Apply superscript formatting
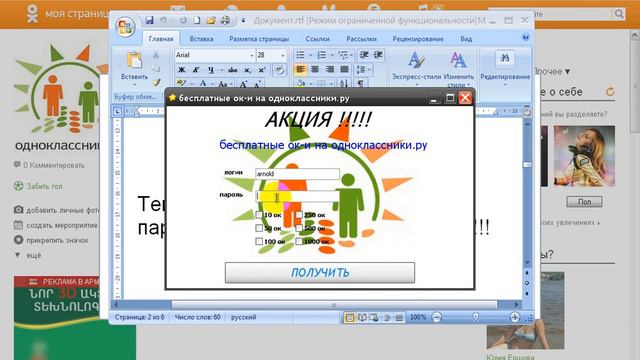Image resolution: width=640 pixels, height=360 pixels. (x=262, y=70)
